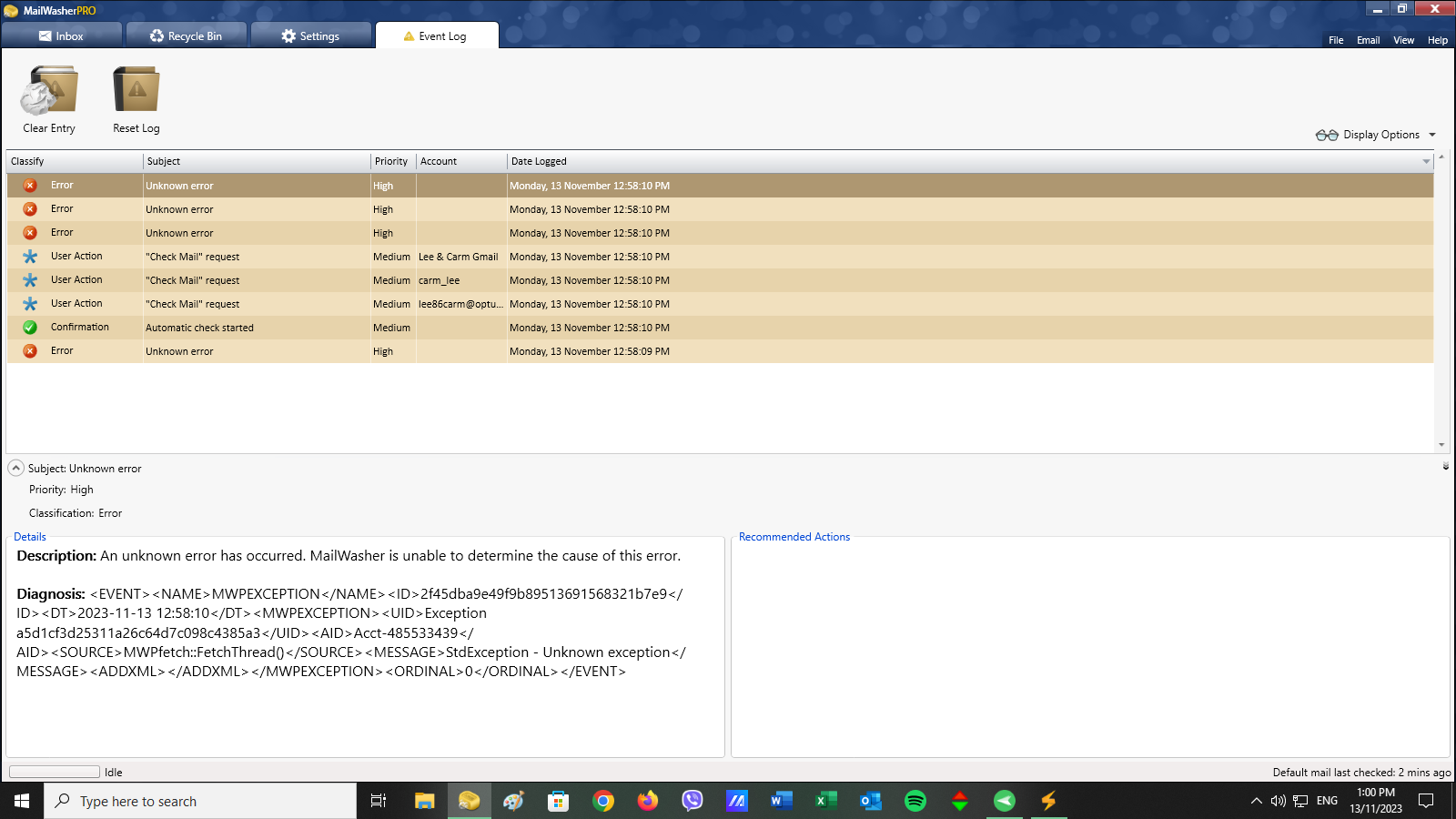Click the green Confirmation check icon
This screenshot has height=819, width=1456.
point(30,328)
